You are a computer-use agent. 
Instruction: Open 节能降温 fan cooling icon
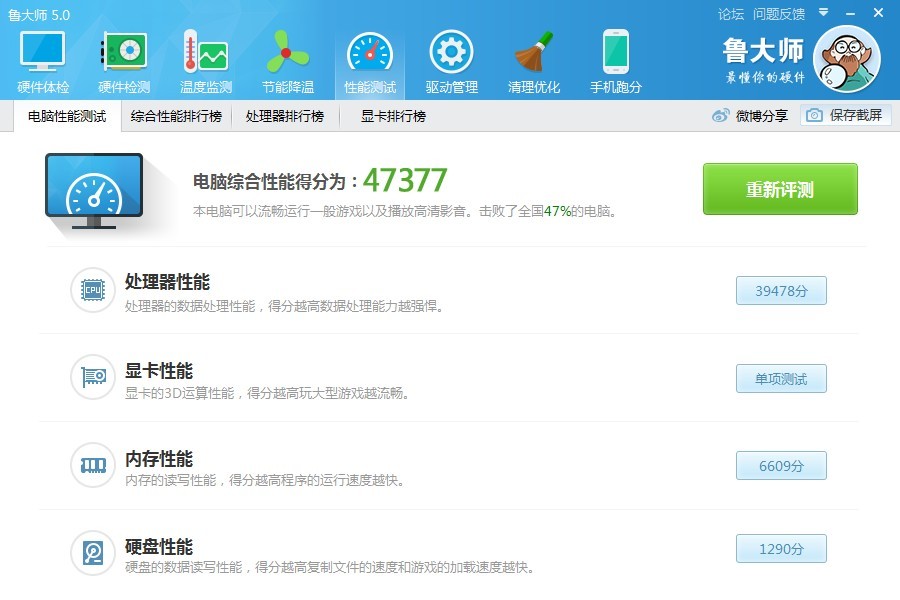(288, 52)
